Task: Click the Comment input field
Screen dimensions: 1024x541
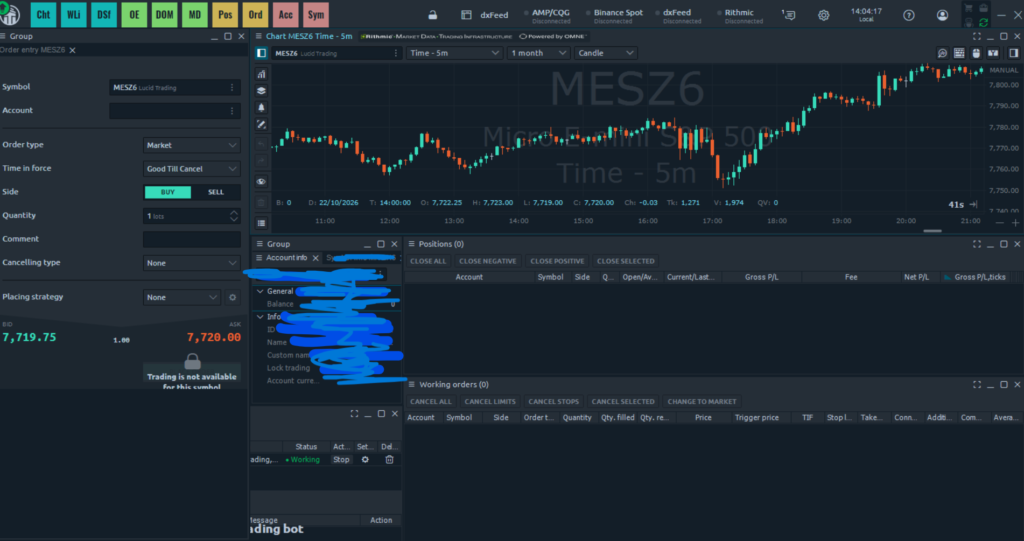Action: coord(191,239)
